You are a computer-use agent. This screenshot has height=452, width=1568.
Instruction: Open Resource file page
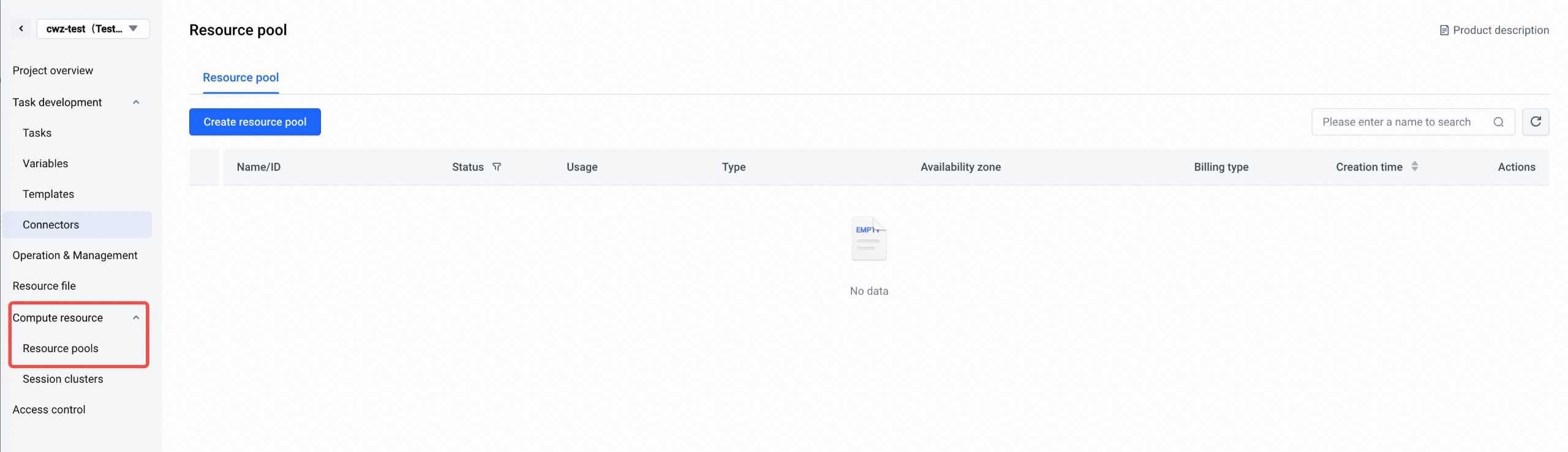44,286
